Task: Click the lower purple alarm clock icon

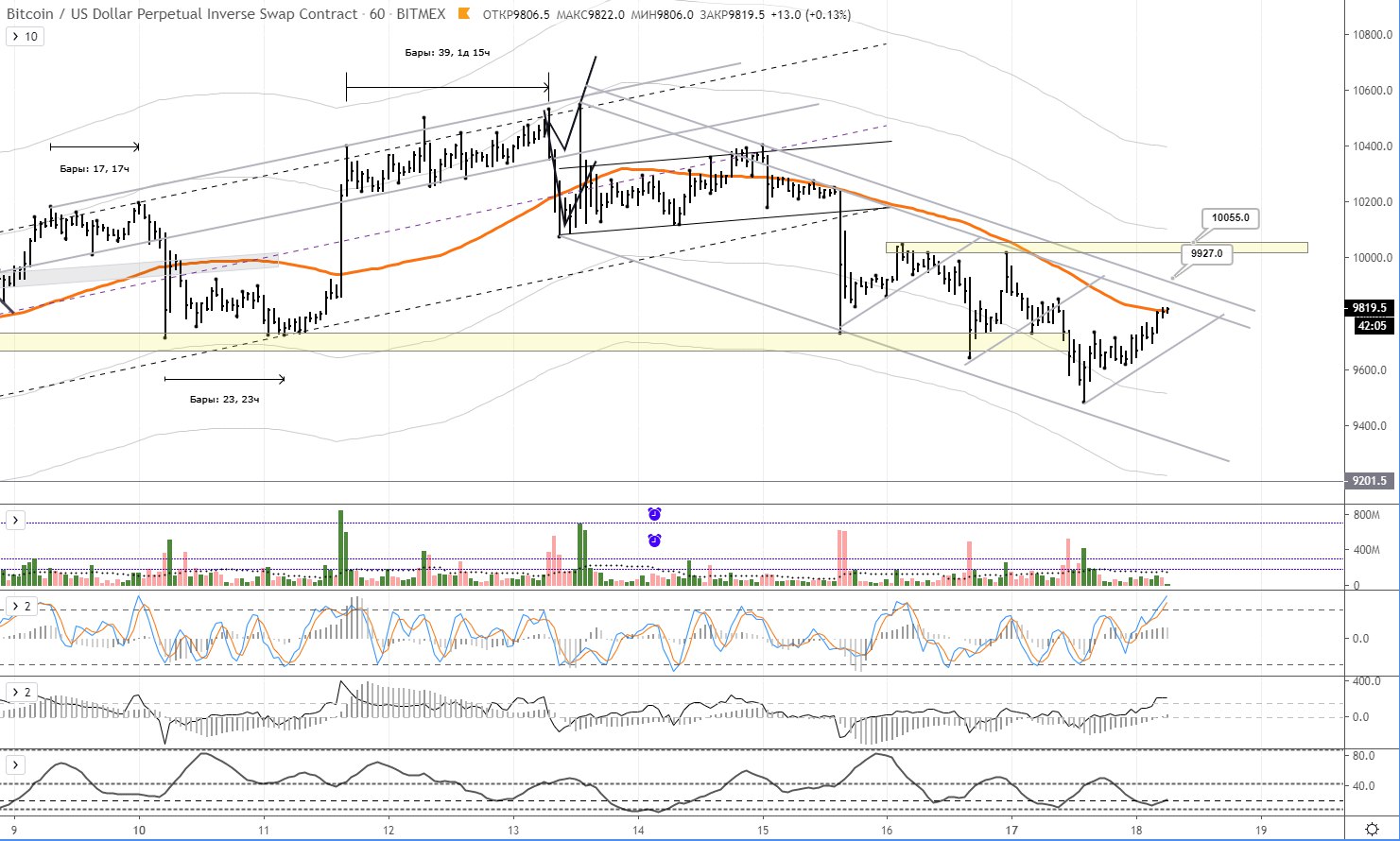Action: tap(654, 541)
